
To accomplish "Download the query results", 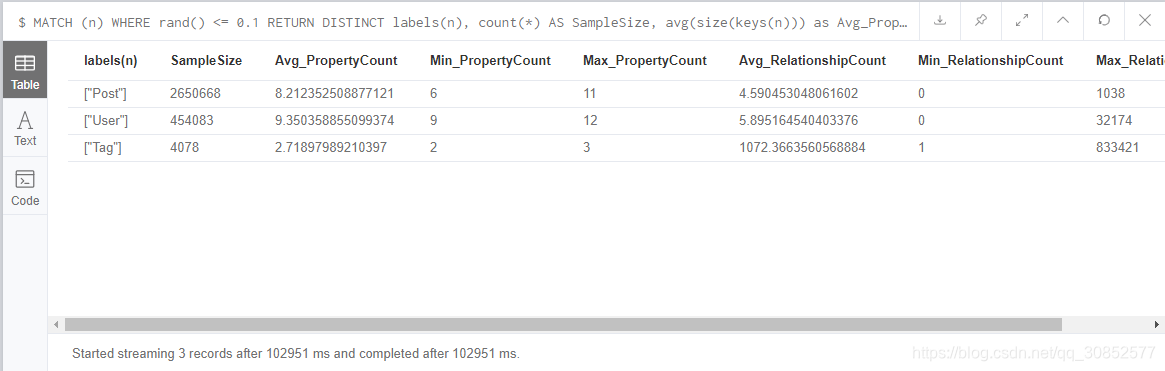I will (940, 20).
